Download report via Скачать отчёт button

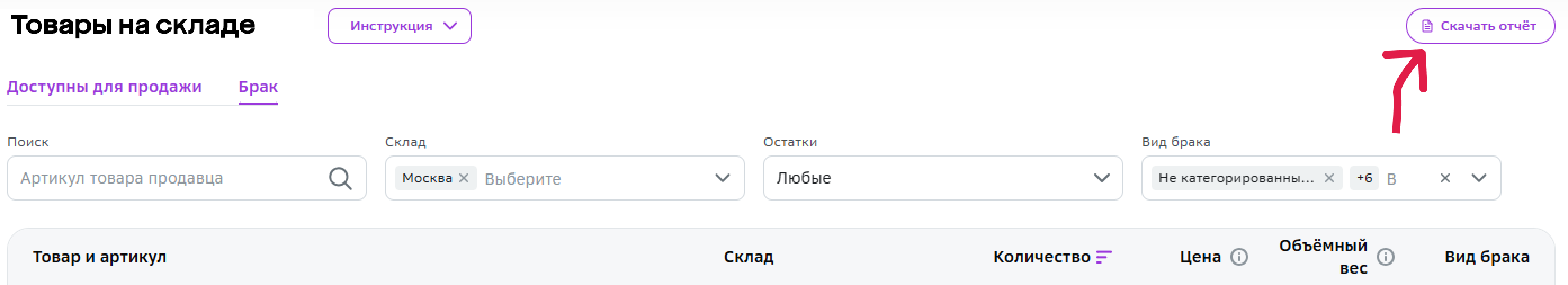coord(1480,26)
